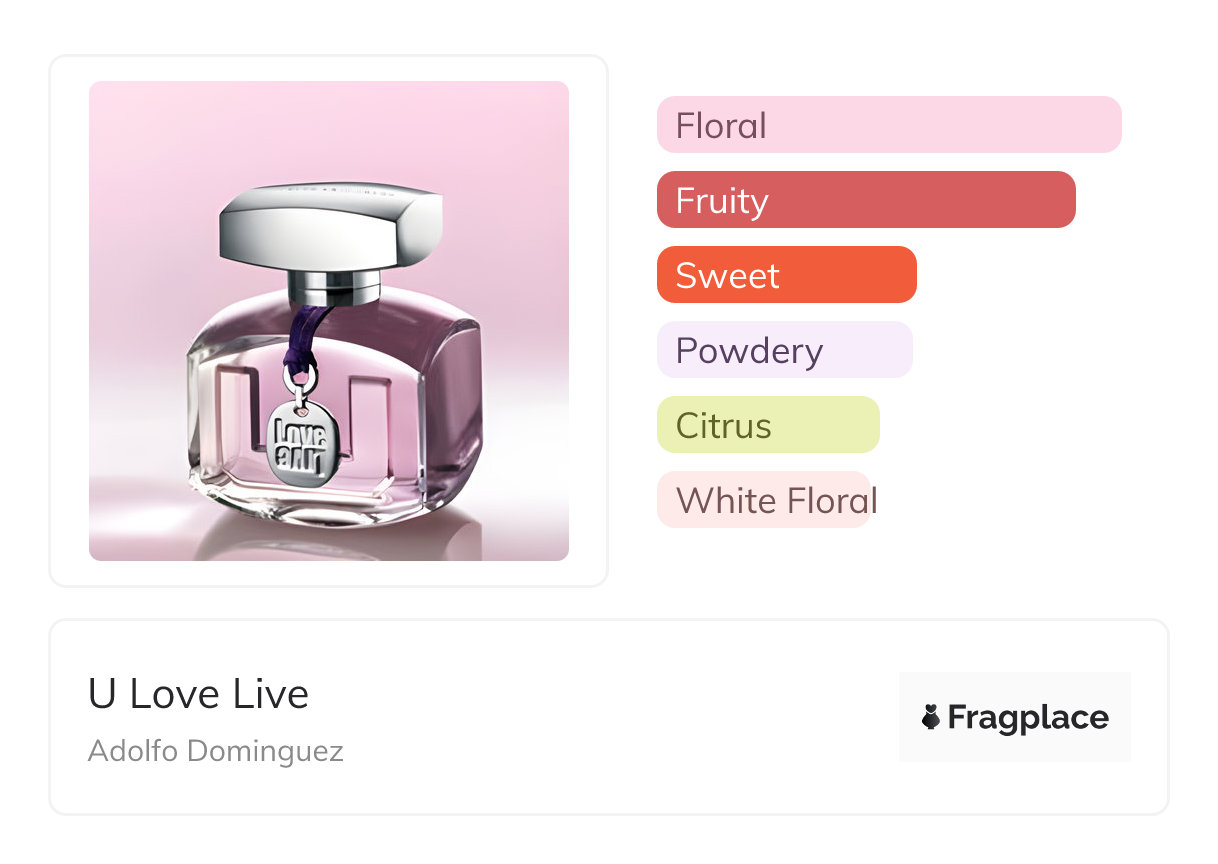Click the Fragplace wordmark text
The height and width of the screenshot is (864, 1218).
tap(1027, 717)
